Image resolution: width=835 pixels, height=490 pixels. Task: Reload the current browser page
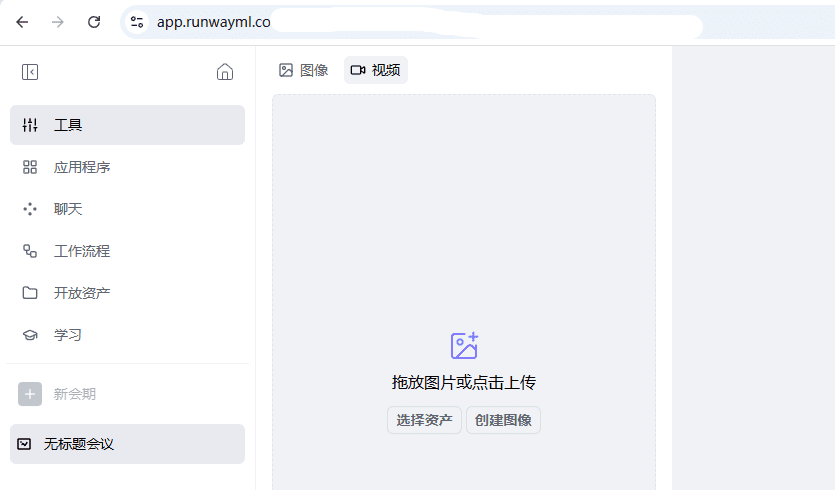[x=94, y=21]
